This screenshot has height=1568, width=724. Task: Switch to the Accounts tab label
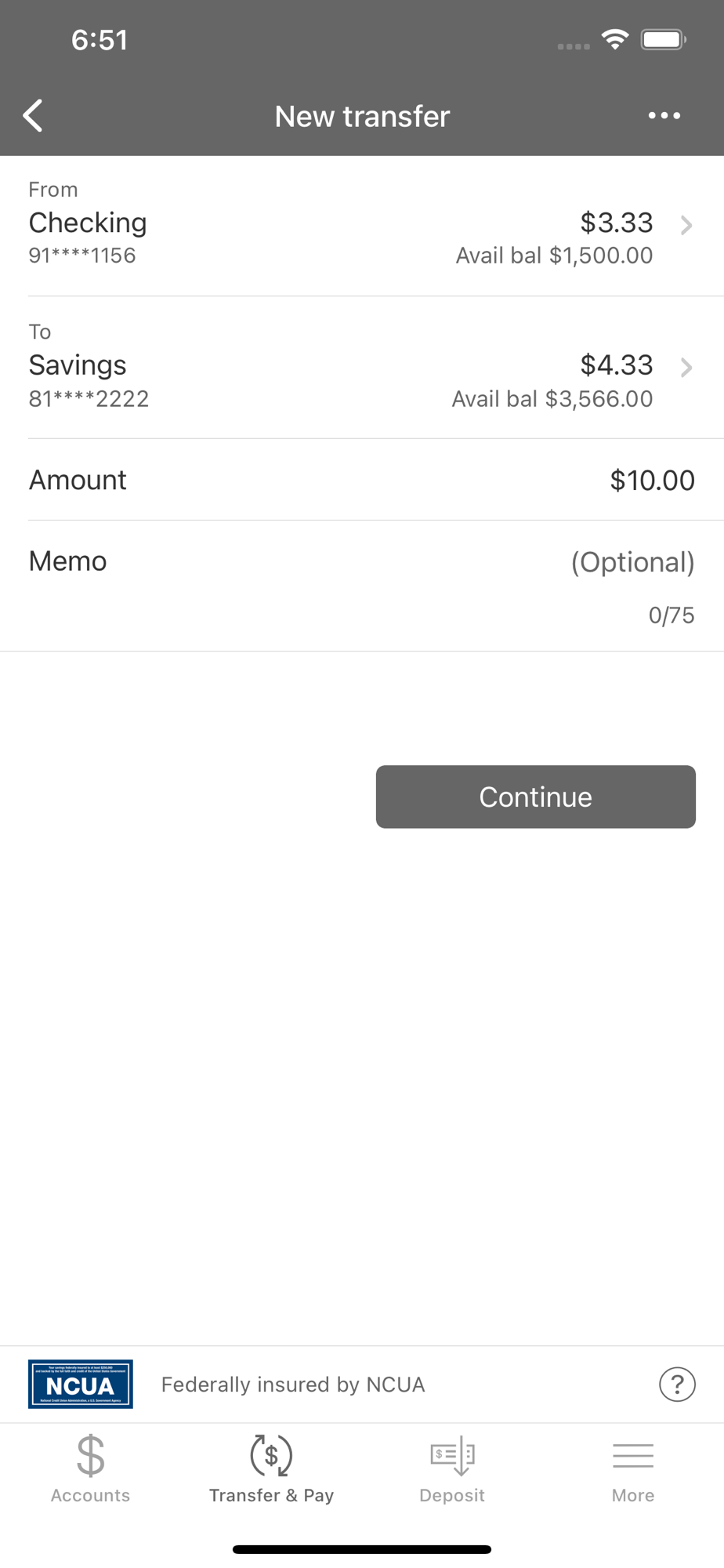coord(90,1495)
